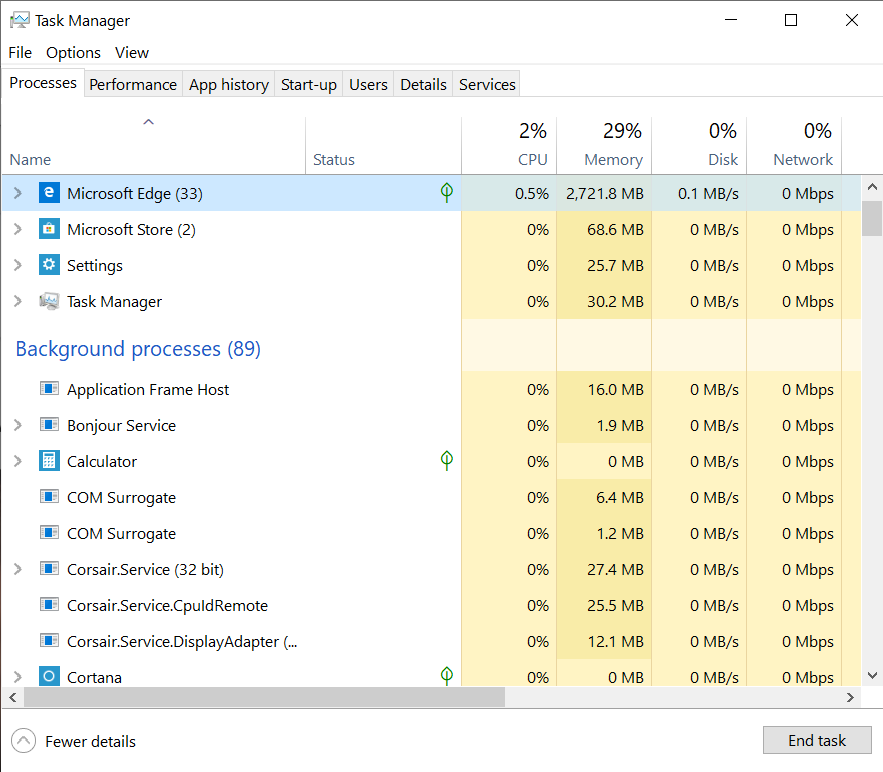Click the green leaf icon beside Calculator

447,461
